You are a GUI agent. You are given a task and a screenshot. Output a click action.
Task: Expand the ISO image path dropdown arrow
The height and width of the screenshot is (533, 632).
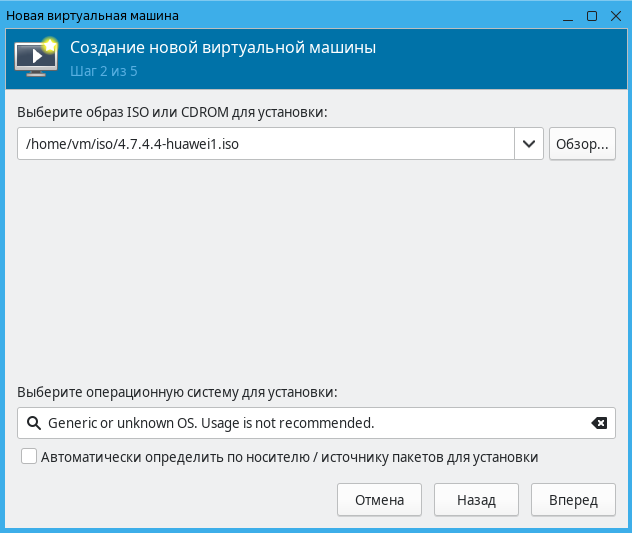pyautogui.click(x=528, y=144)
